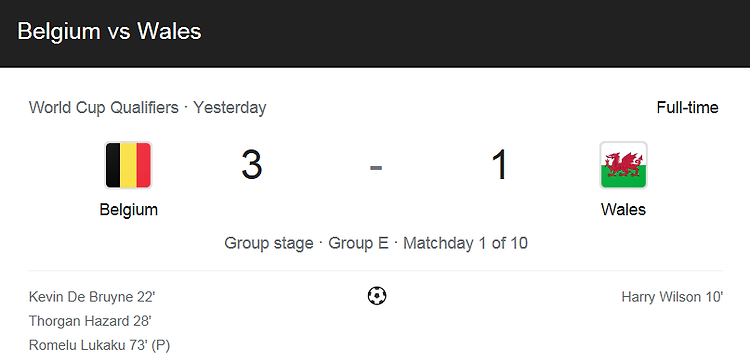750x361 pixels.
Task: Select Harry Wilson 10' goal entry
Action: (x=672, y=297)
